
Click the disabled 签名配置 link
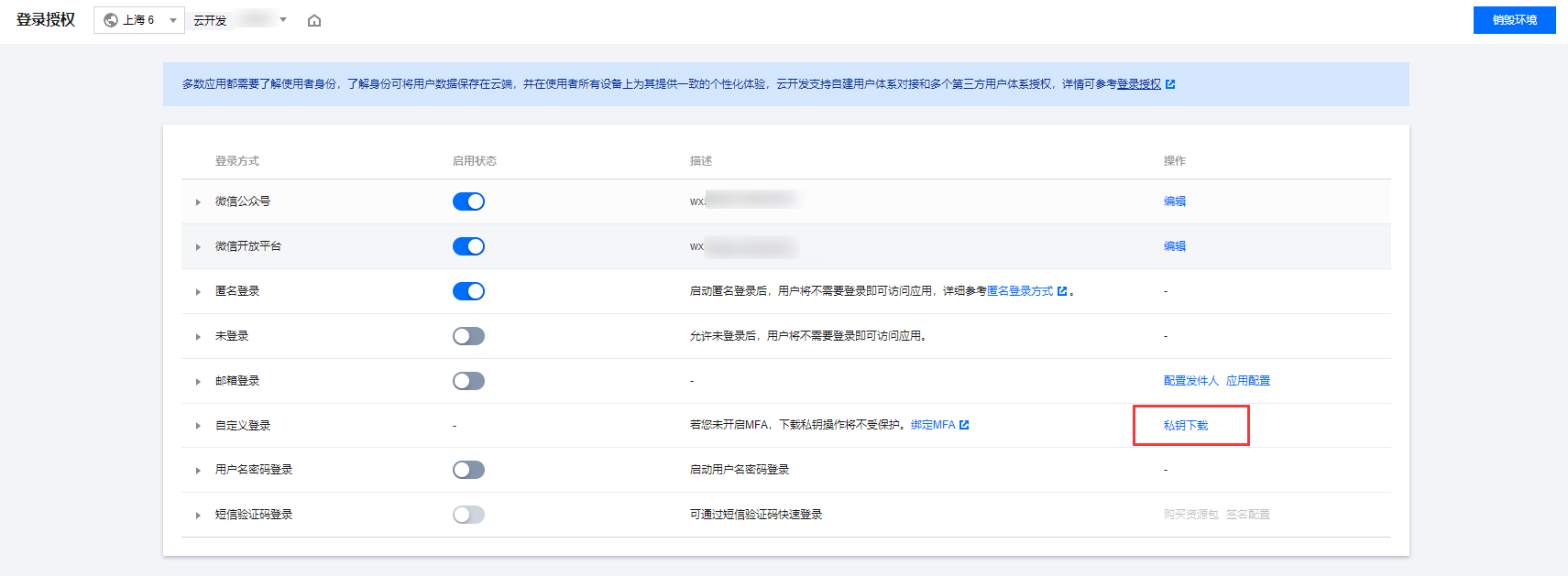tap(1248, 515)
